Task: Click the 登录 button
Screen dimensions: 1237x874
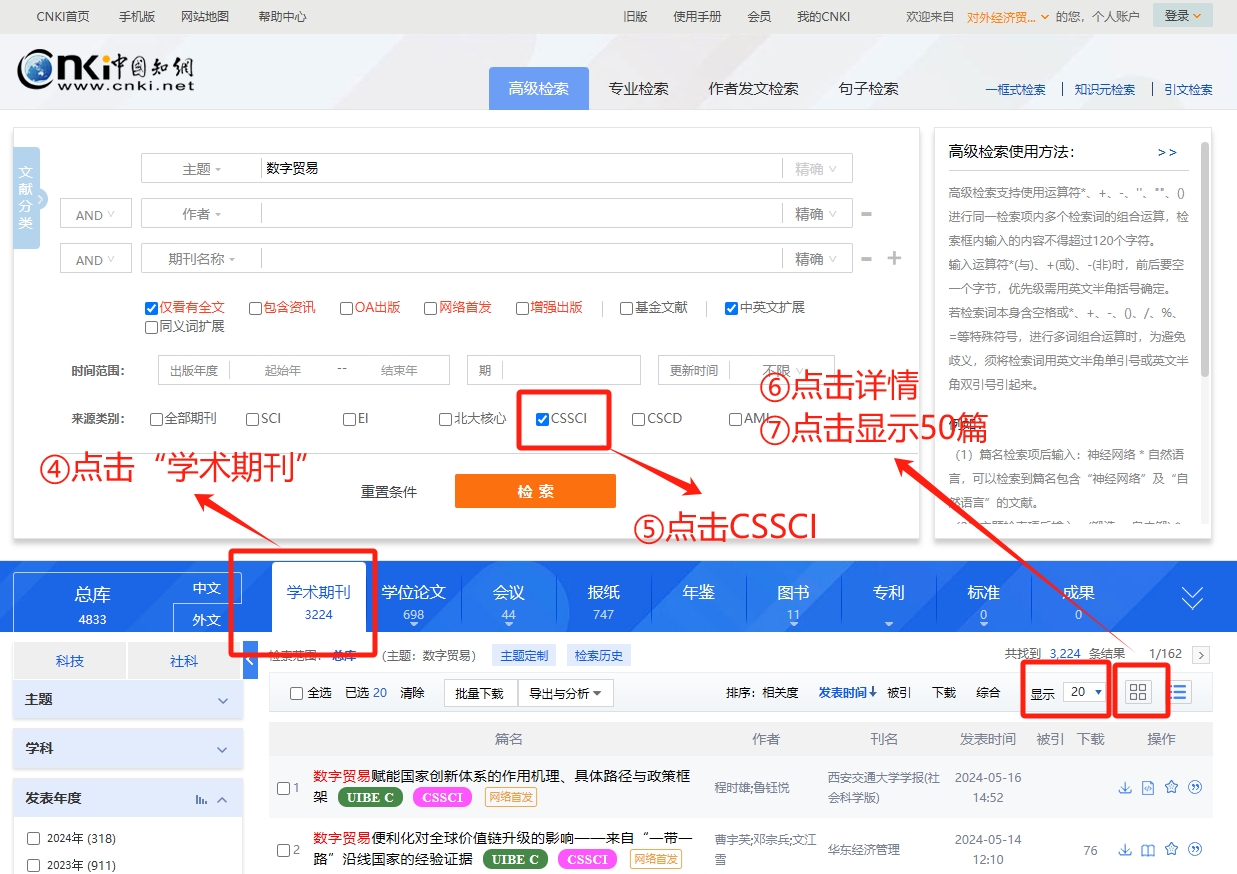Action: click(x=1183, y=15)
